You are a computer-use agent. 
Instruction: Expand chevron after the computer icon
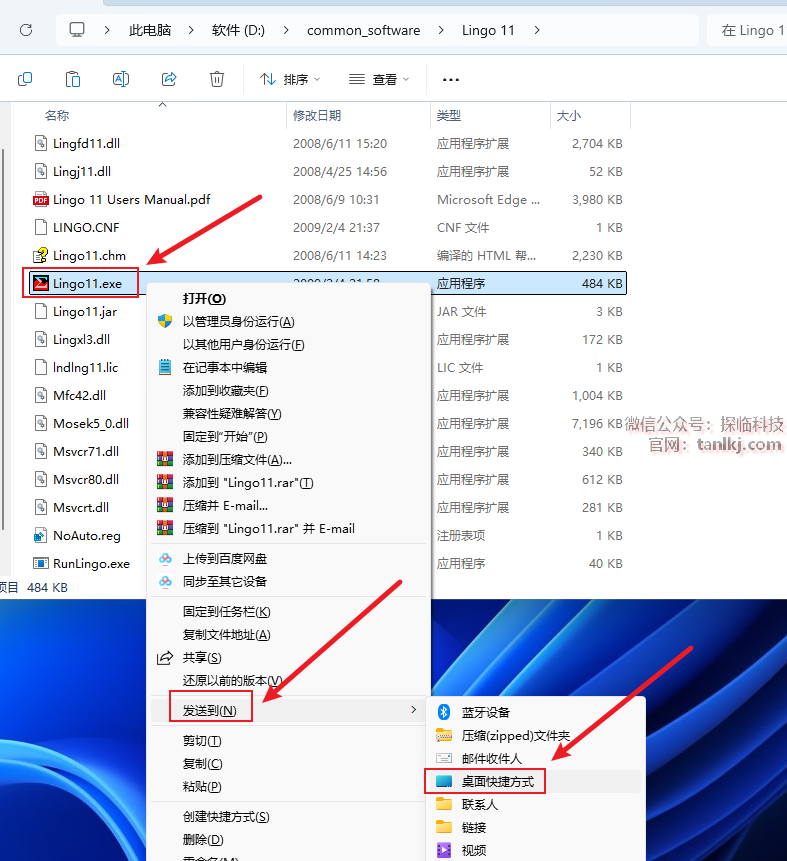107,30
